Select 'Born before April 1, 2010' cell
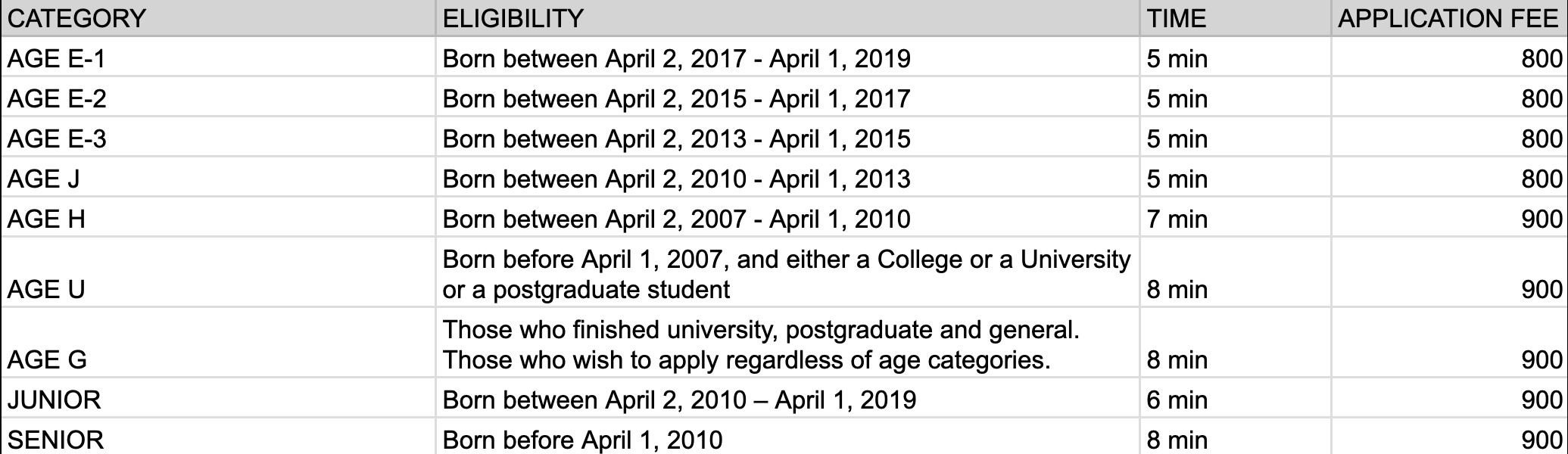Screen dimensions: 1568x454 click(787, 437)
